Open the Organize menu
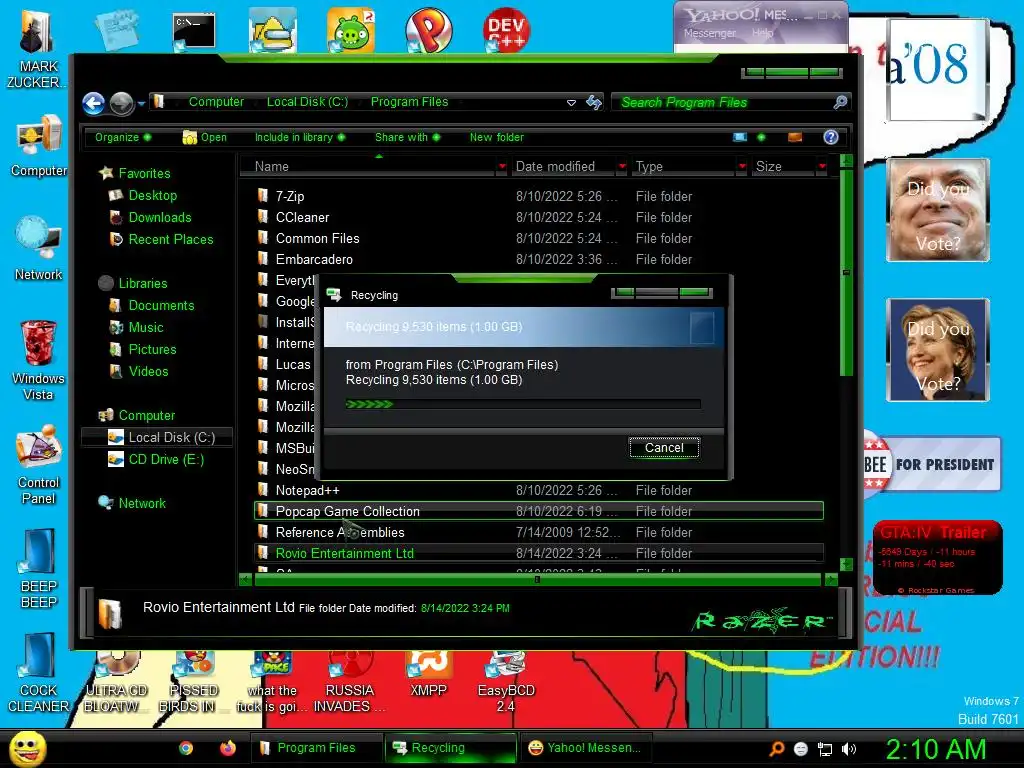 (x=123, y=137)
